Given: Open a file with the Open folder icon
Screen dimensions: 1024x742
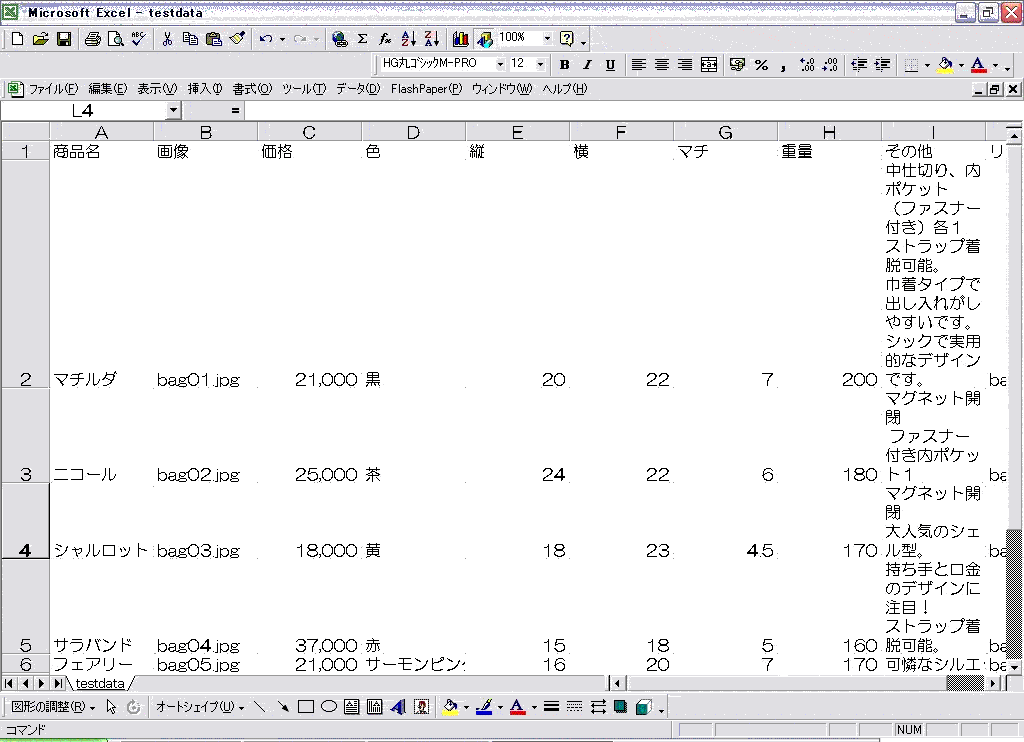Looking at the screenshot, I should click(x=40, y=39).
